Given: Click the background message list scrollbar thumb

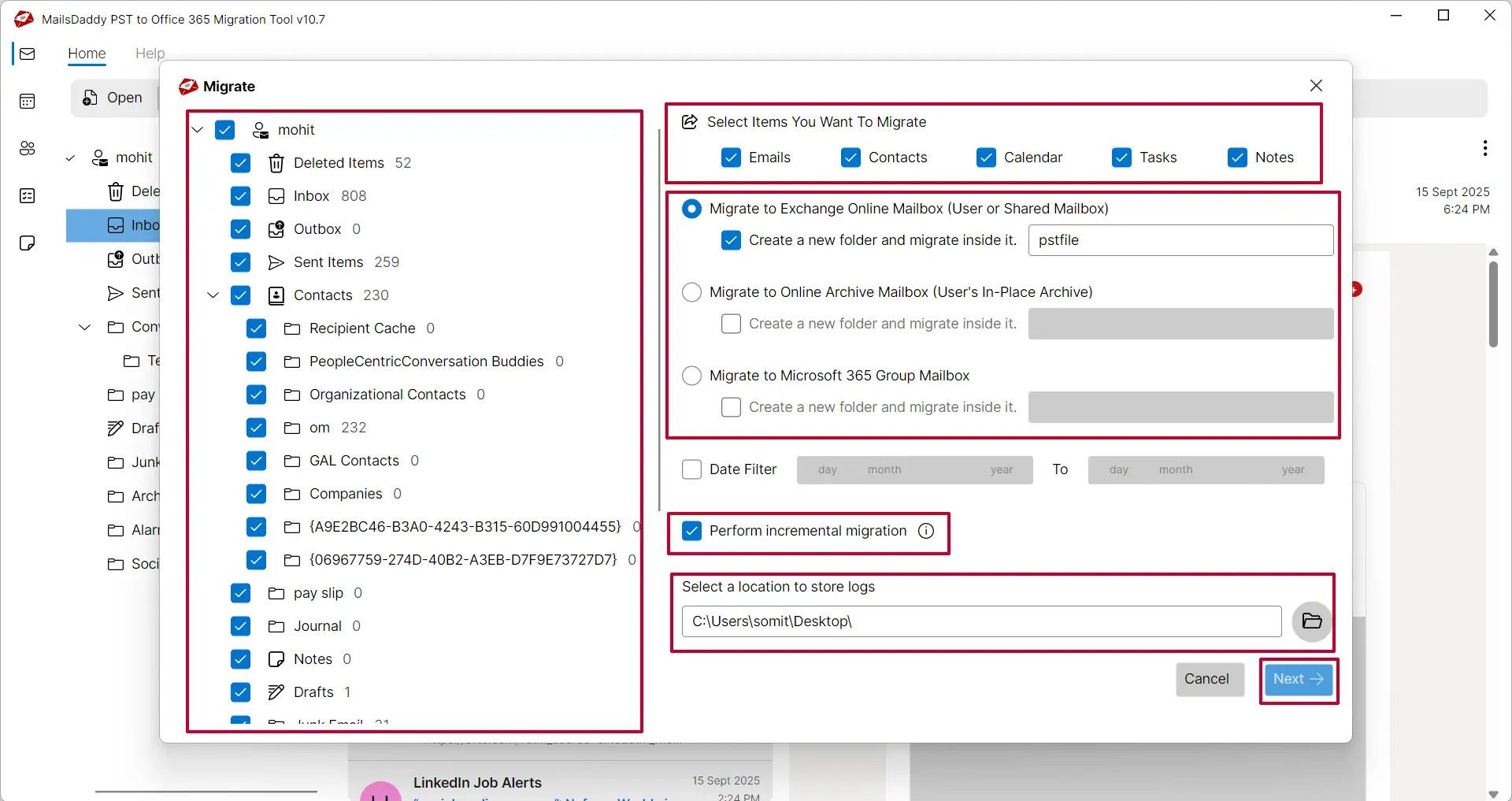Looking at the screenshot, I should (x=1493, y=304).
